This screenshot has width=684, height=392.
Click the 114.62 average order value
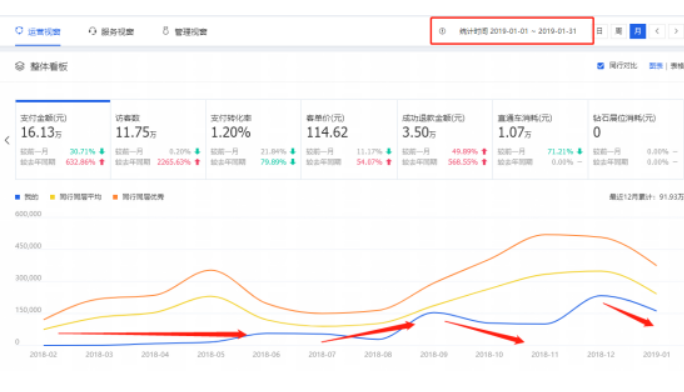[x=327, y=133]
